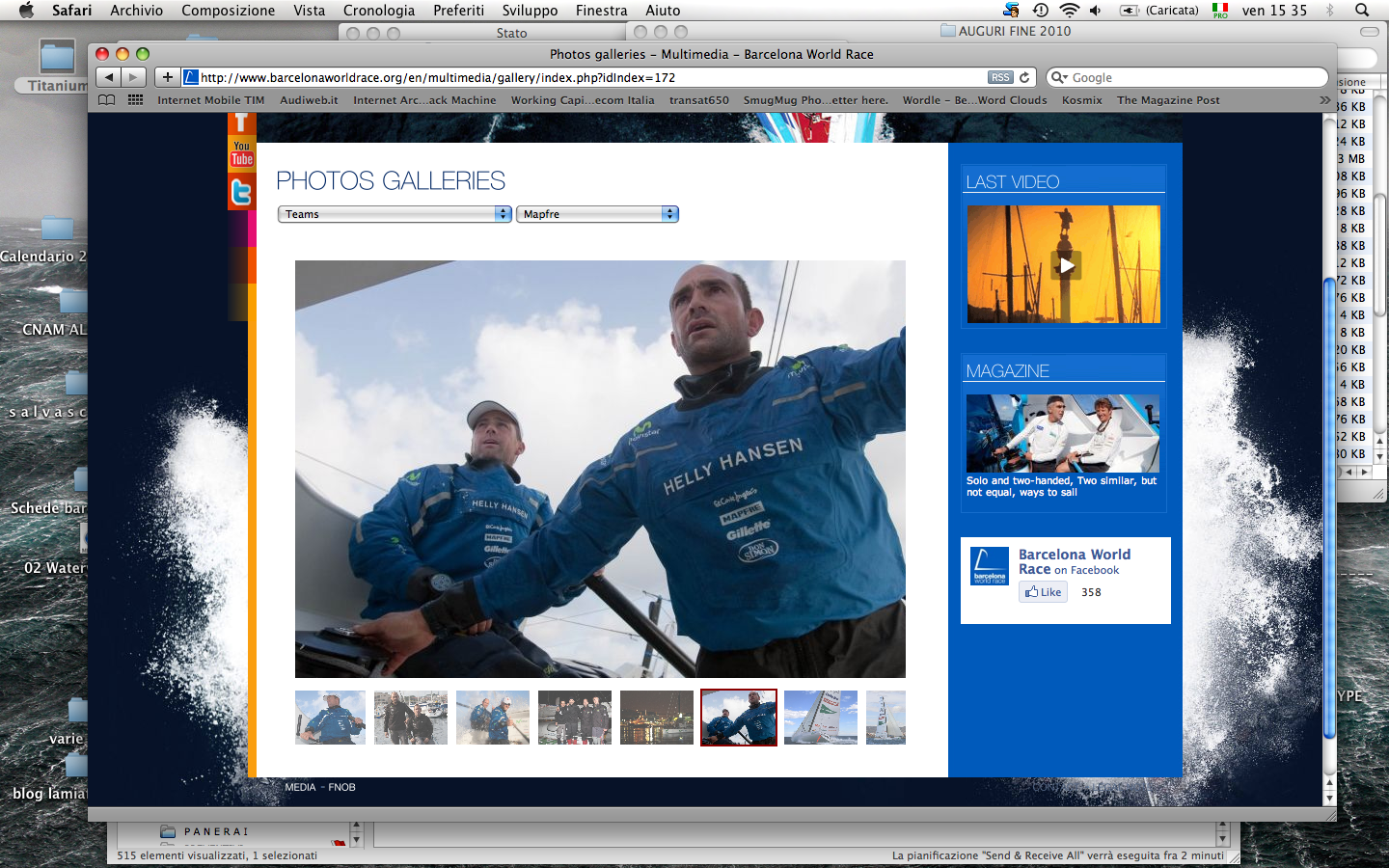Open the Finestra menu
The image size is (1389, 868).
(602, 11)
